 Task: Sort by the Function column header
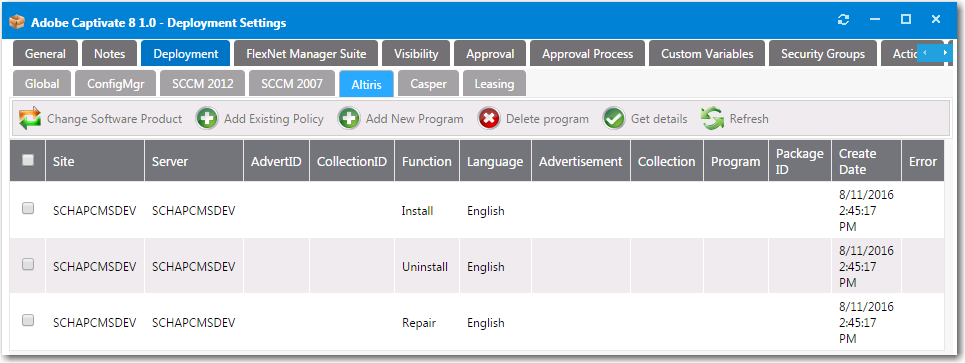[426, 161]
